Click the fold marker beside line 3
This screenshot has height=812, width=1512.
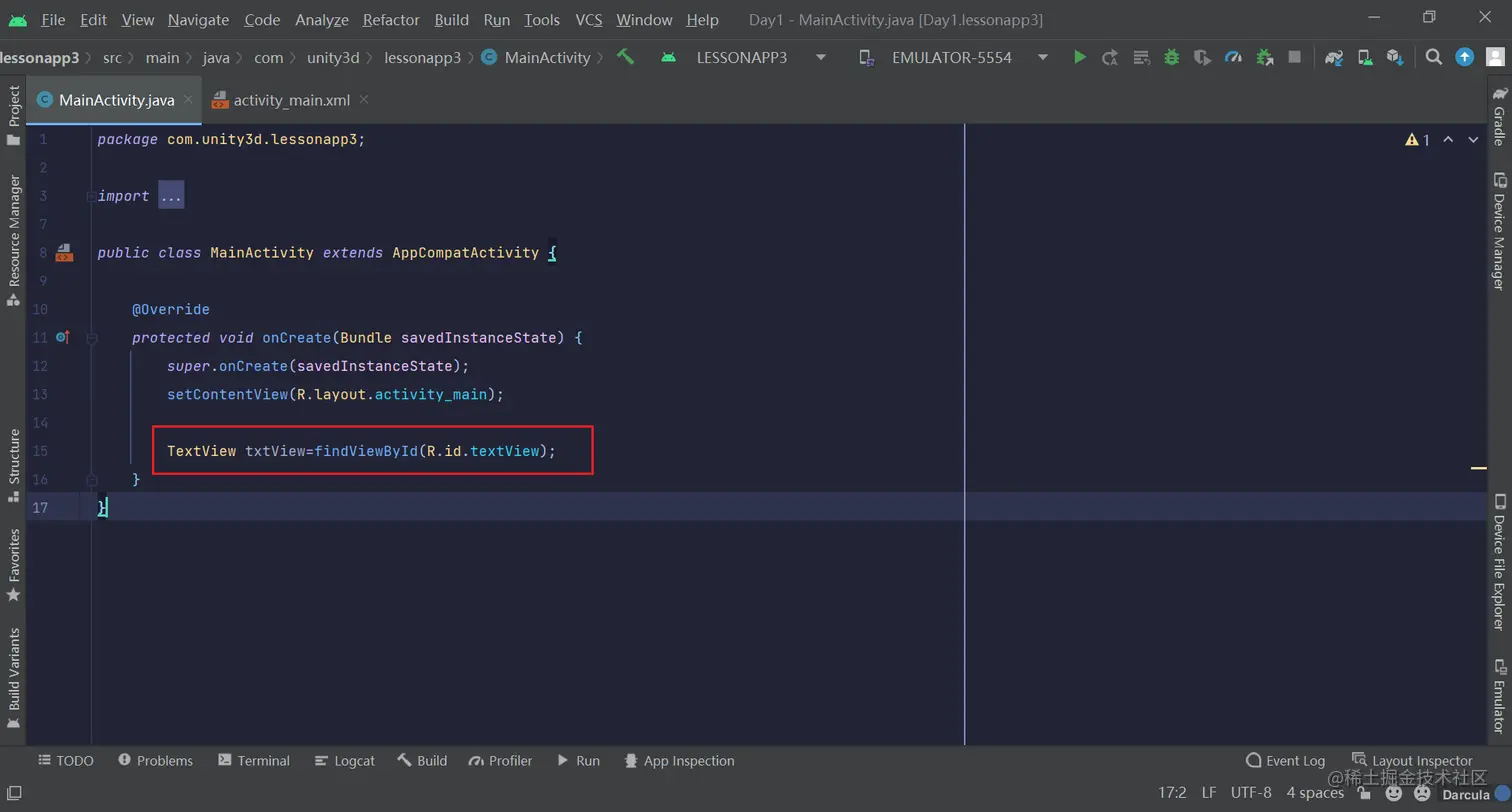pos(91,196)
